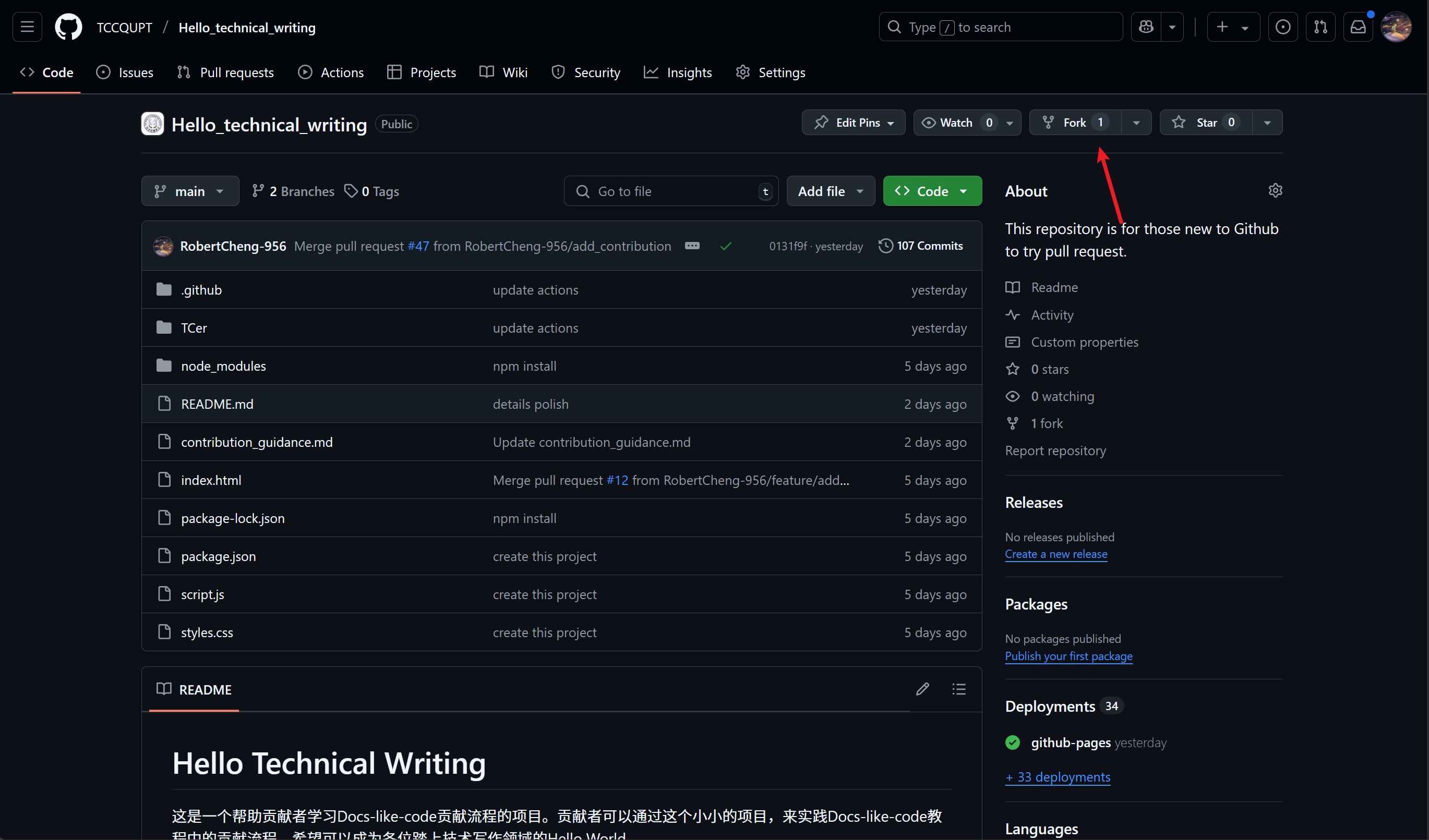Expand the Fork options arrow

click(1136, 123)
